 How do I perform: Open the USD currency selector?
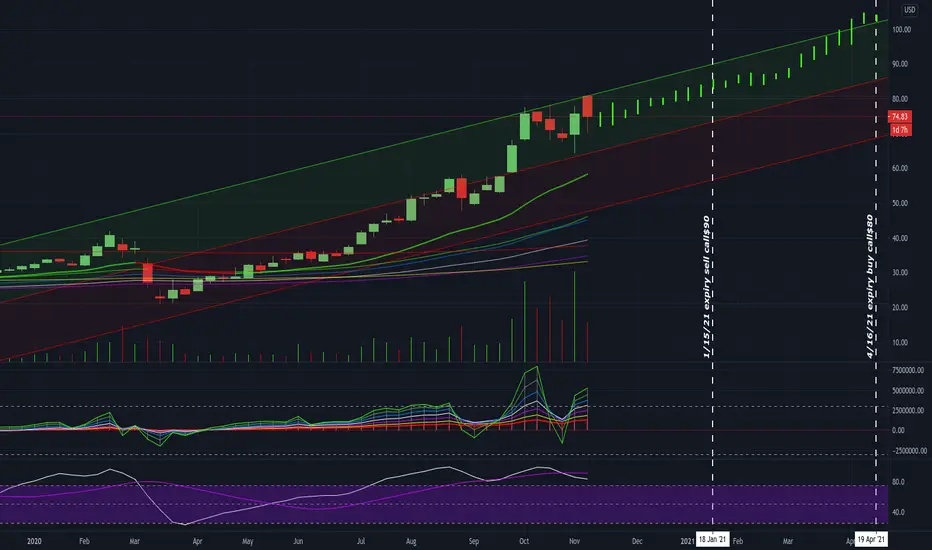coord(909,10)
